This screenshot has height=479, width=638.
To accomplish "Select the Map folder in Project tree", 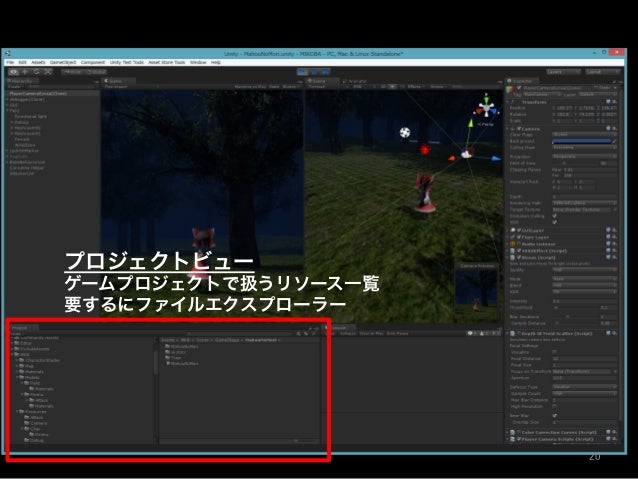I will [27, 366].
